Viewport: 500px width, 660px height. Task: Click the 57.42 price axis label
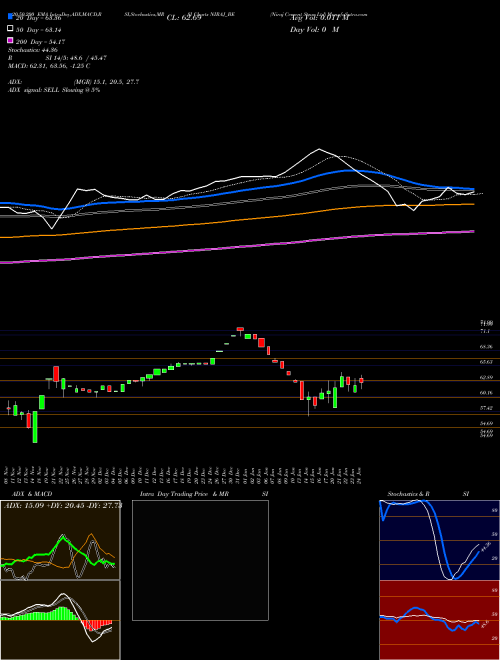pyautogui.click(x=487, y=408)
